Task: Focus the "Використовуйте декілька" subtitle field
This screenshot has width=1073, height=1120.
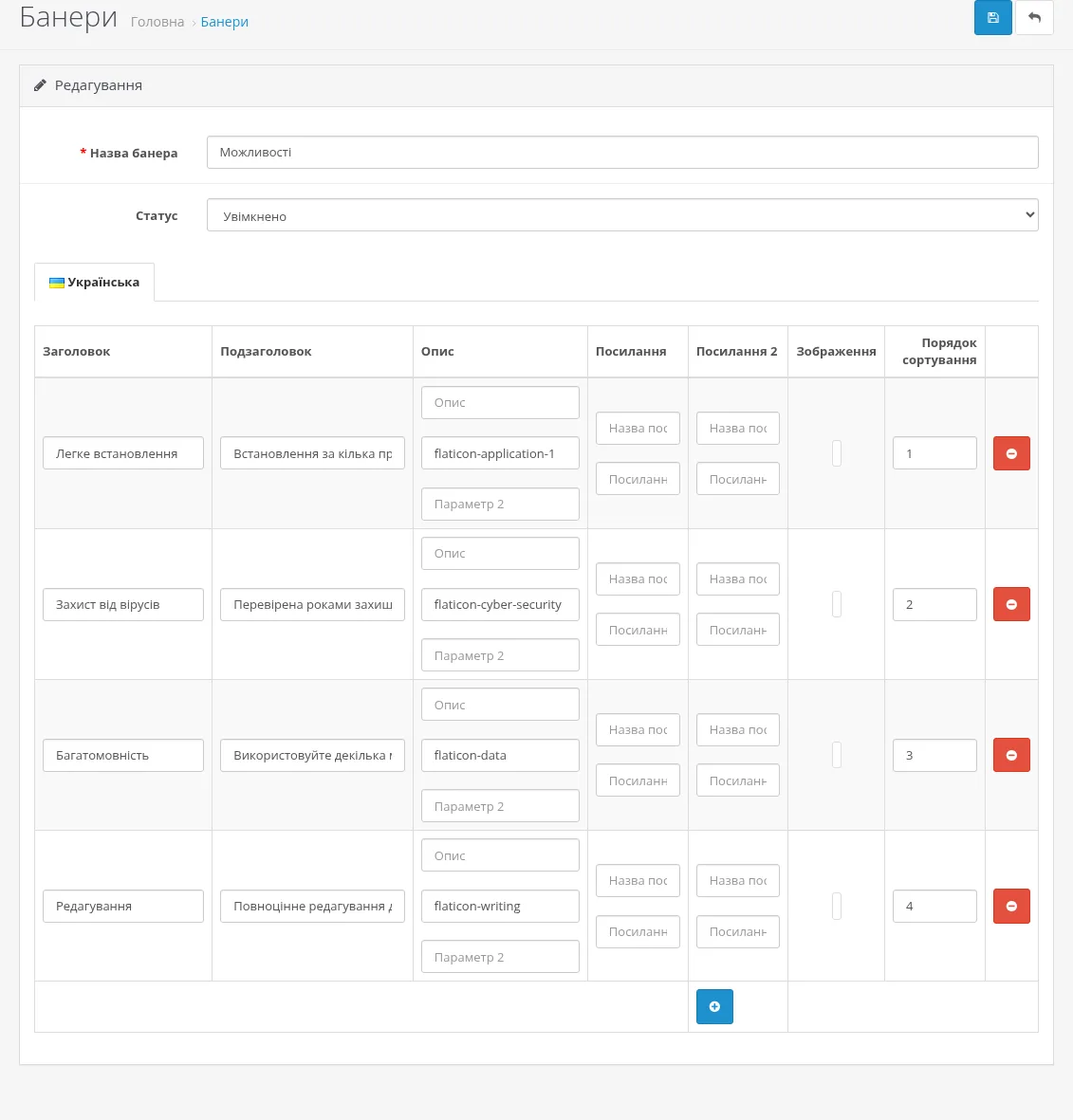Action: tap(312, 755)
